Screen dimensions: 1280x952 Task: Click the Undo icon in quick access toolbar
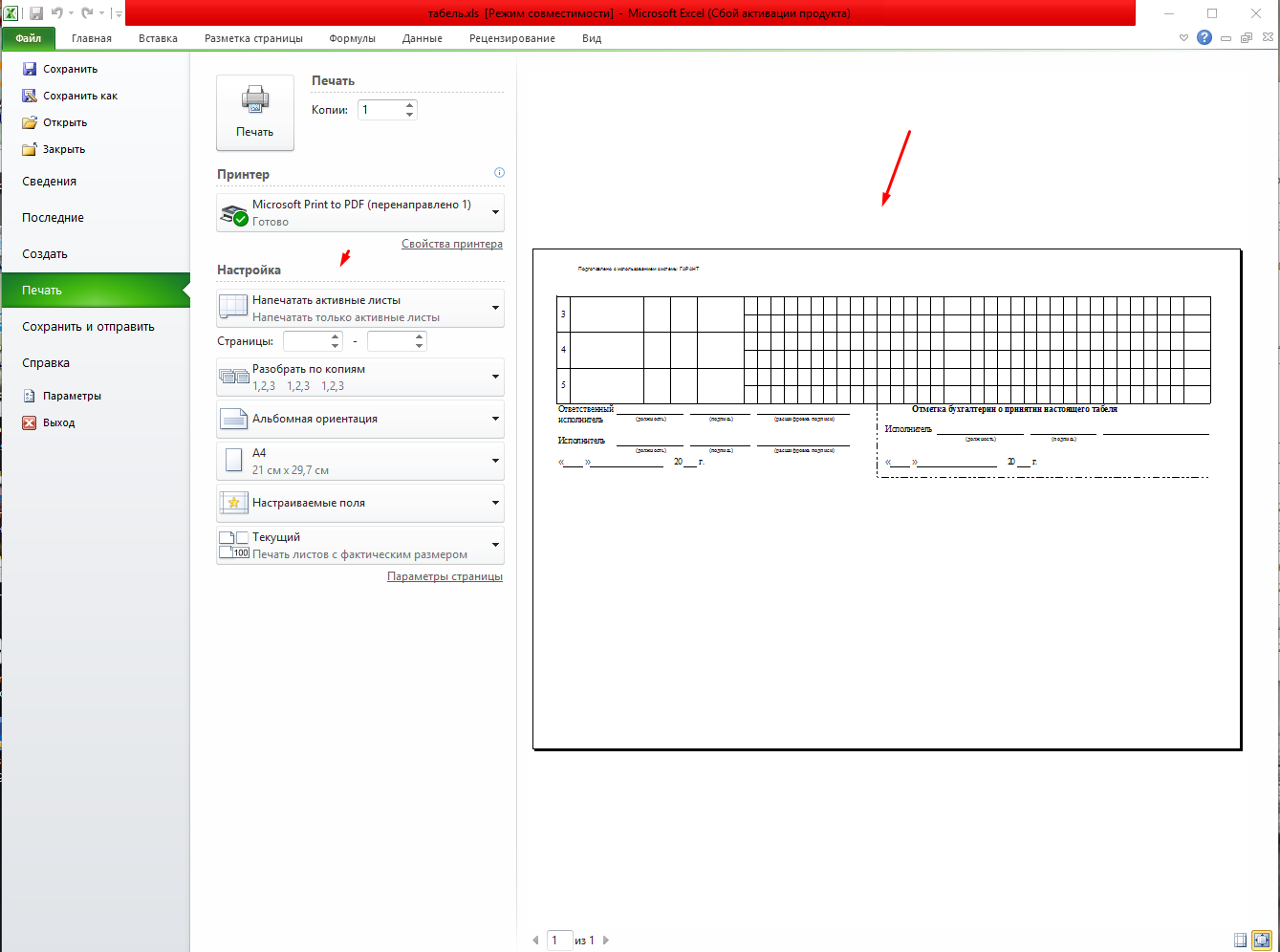57,13
